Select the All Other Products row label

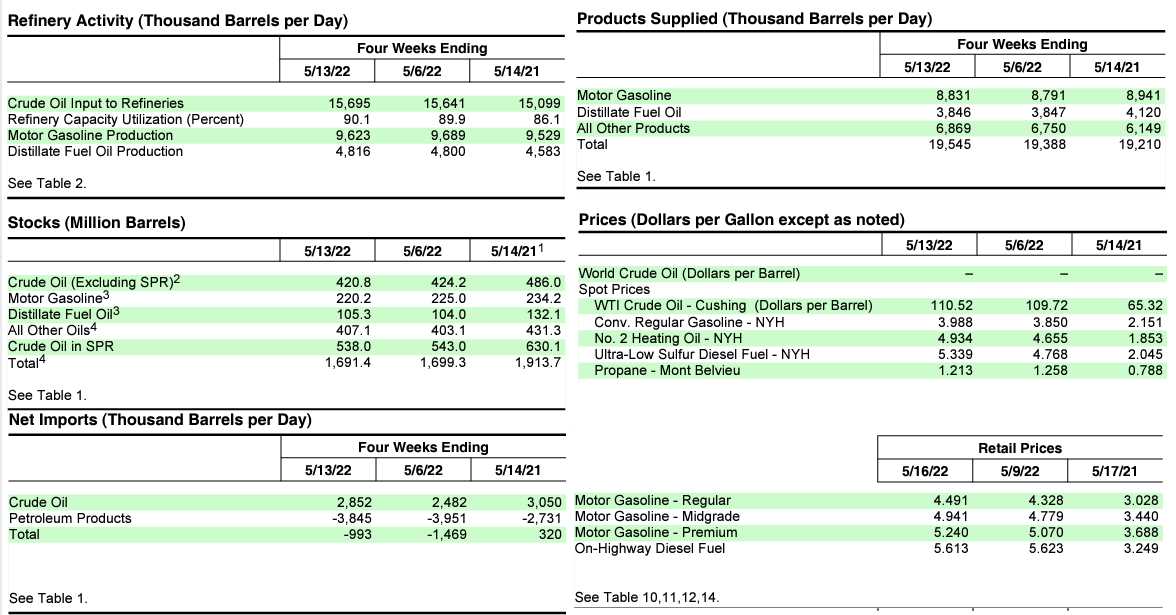633,128
